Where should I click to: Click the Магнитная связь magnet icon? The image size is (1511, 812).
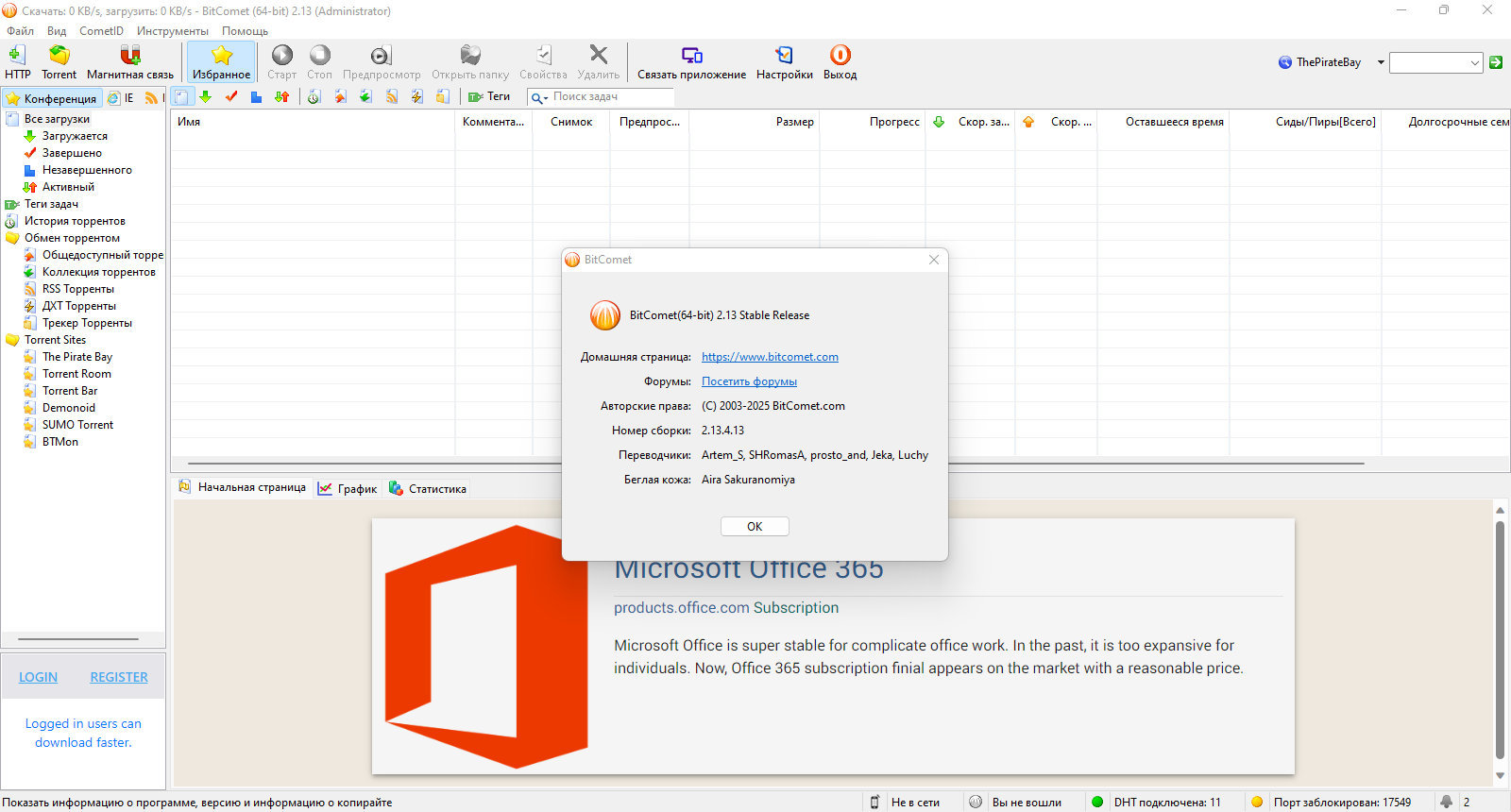(x=130, y=56)
